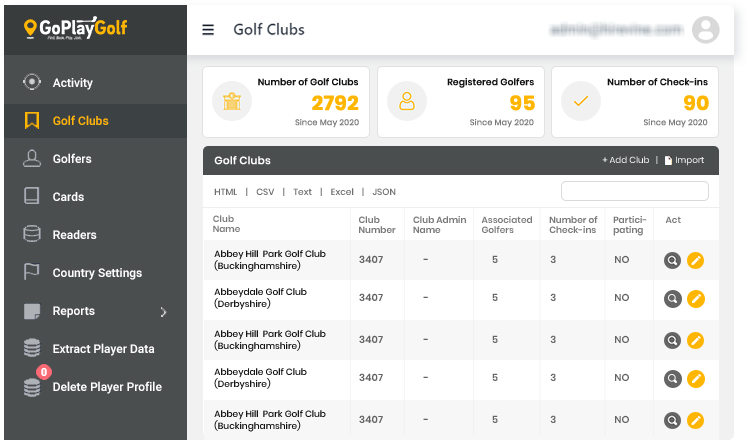Export table as HTML
The width and height of the screenshot is (748, 440).
[x=225, y=192]
